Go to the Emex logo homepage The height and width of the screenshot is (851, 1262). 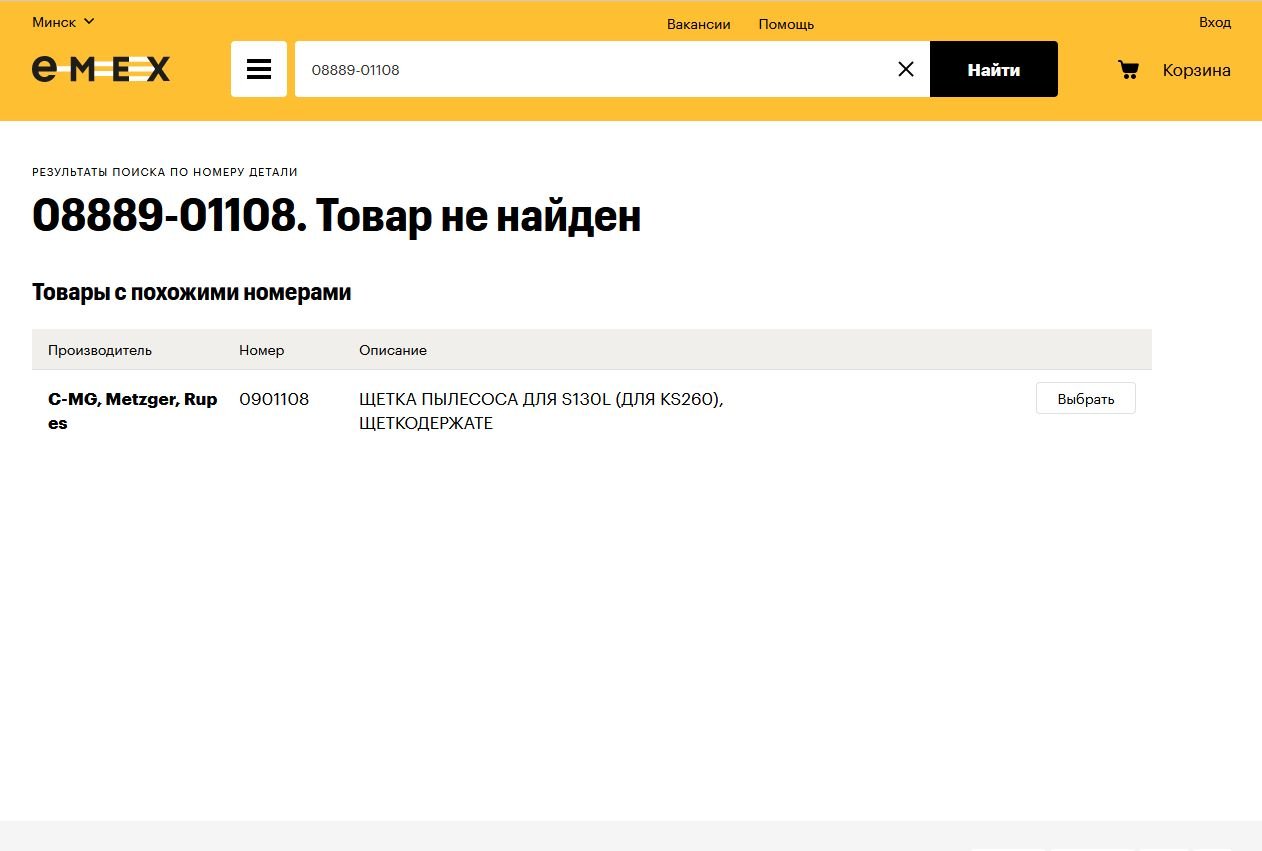(101, 69)
